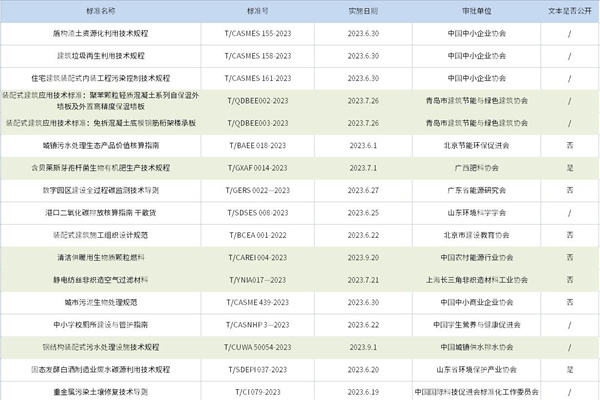Screen dimensions: 600x400
Task: Open 中小学校厕所建设与管护指南 entry
Action: [x=99, y=325]
